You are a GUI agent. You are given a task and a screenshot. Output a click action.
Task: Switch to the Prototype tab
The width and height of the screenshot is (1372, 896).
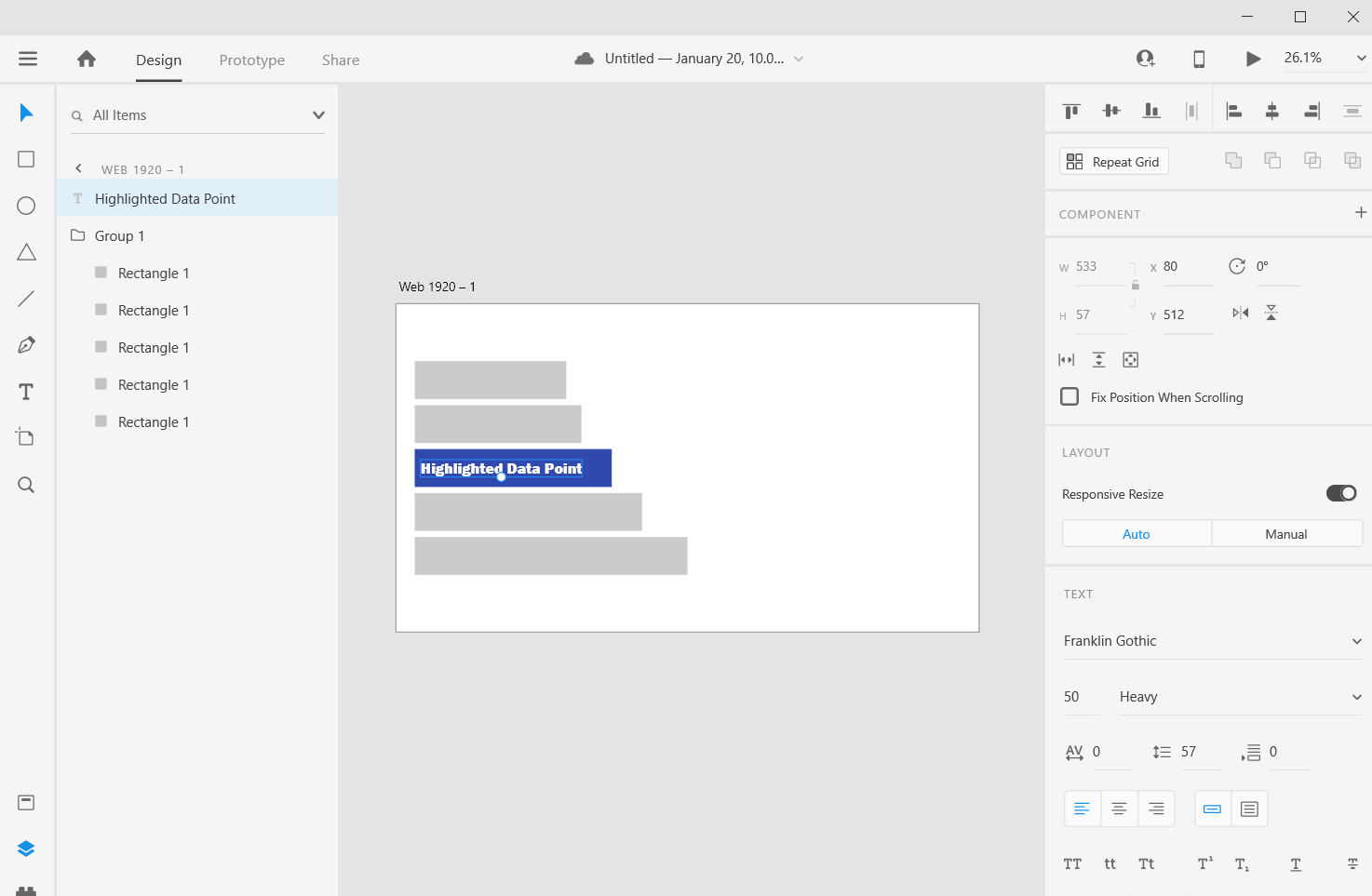click(251, 60)
